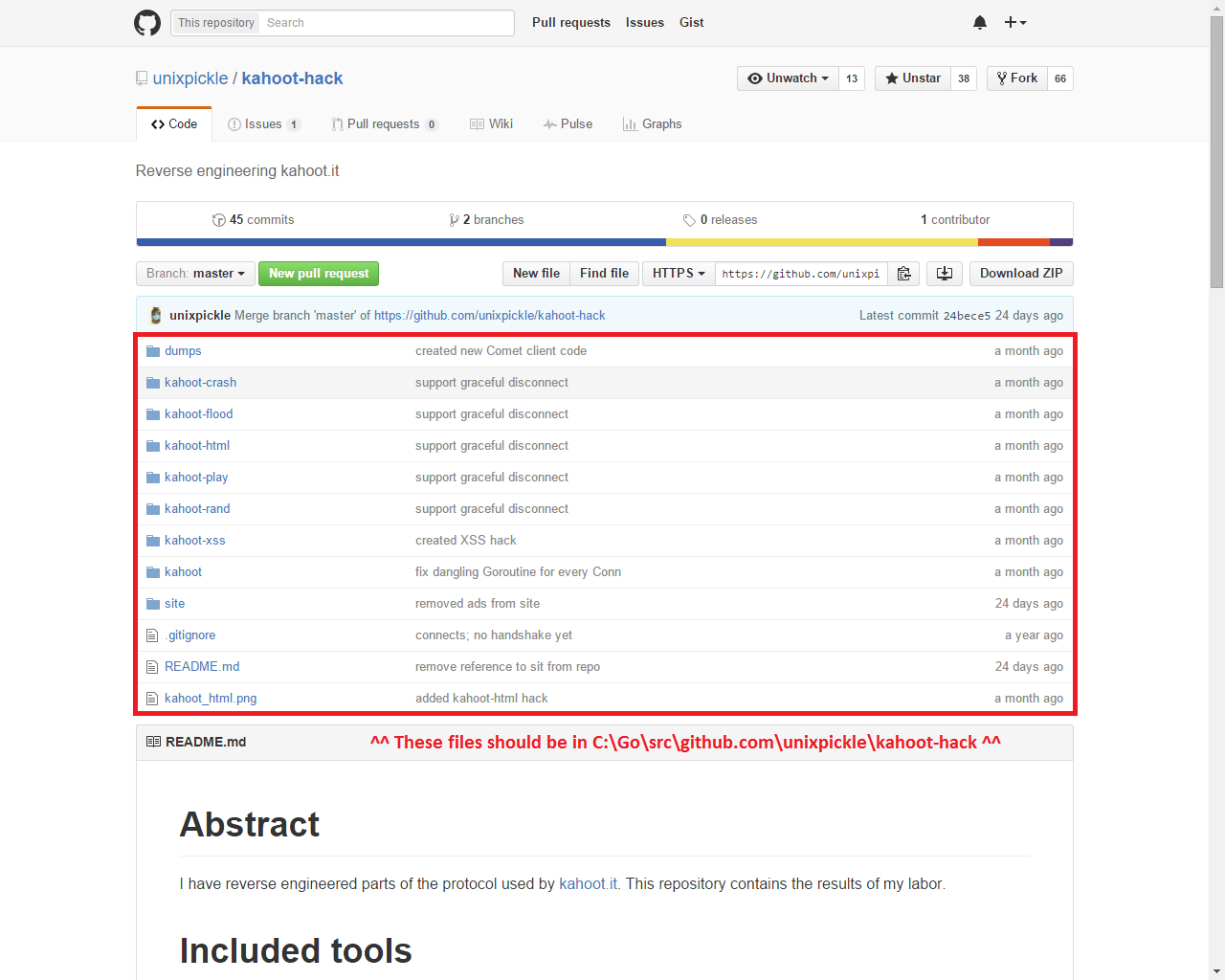Viewport: 1225px width, 980px height.
Task: Click the clone in desktop icon
Action: point(945,274)
